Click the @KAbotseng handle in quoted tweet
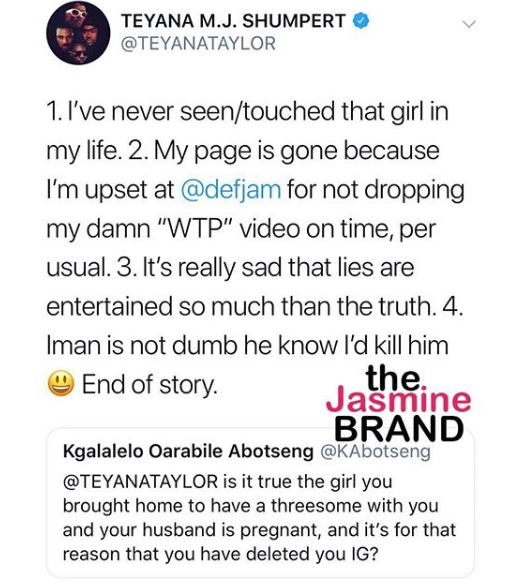 375,452
